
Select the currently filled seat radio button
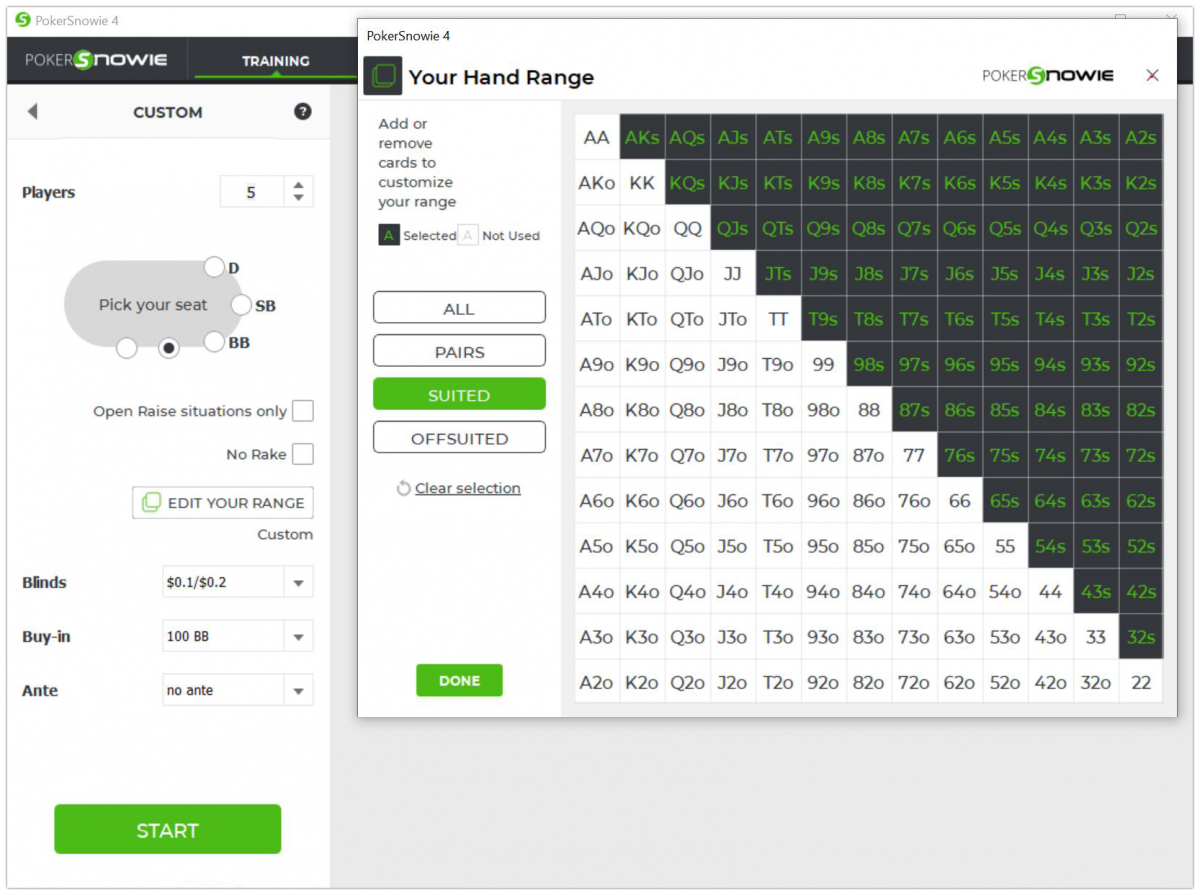169,348
